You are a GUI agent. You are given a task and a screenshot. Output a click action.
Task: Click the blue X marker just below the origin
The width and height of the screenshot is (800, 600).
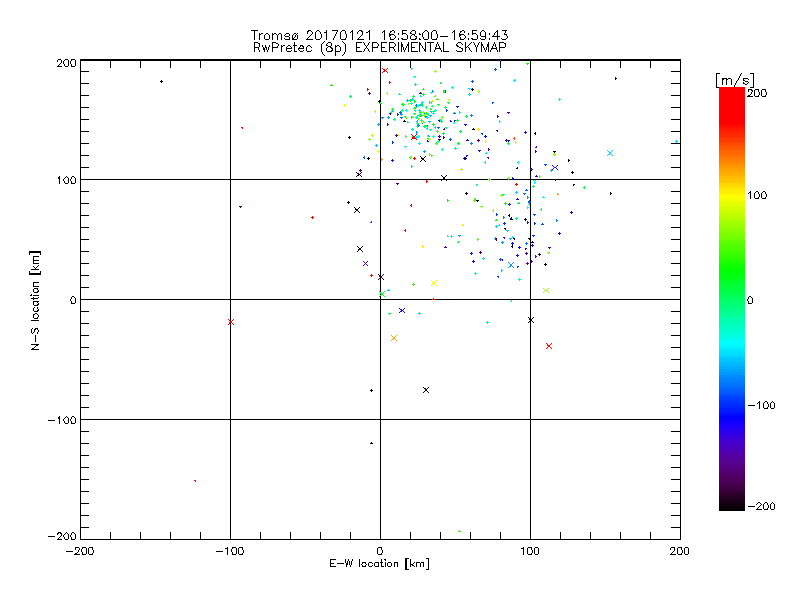[x=402, y=310]
